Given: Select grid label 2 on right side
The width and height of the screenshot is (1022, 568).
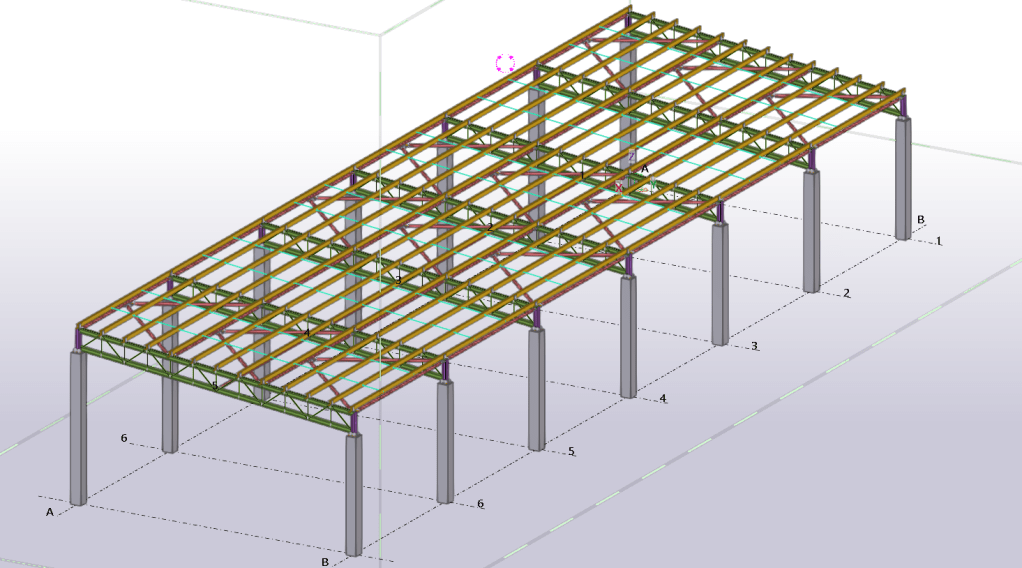Looking at the screenshot, I should click(x=847, y=293).
